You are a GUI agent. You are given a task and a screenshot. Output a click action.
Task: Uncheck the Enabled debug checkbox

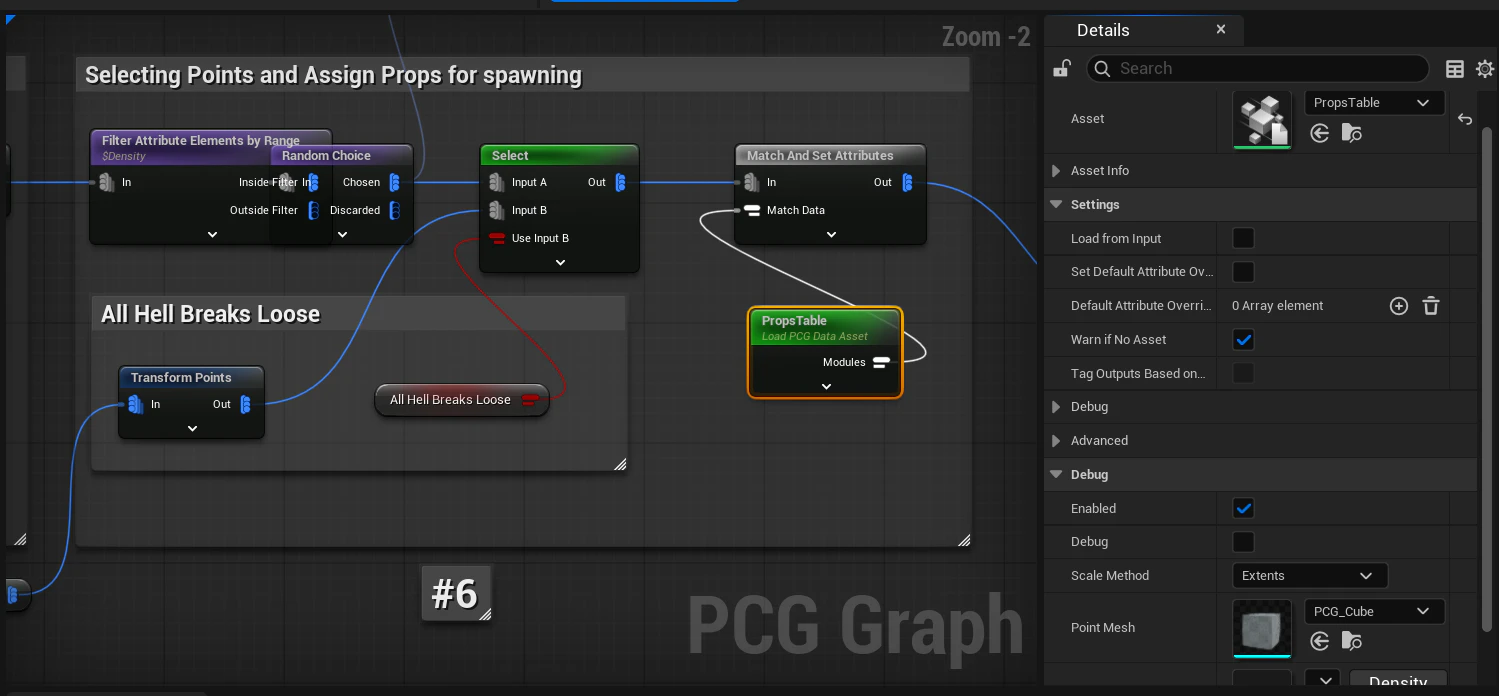(1243, 508)
